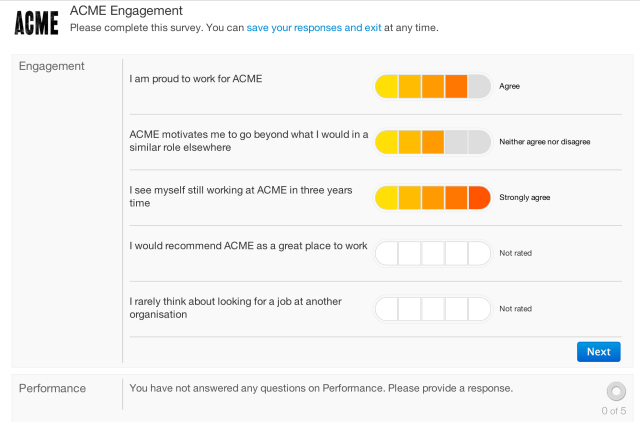The width and height of the screenshot is (640, 422).
Task: Click the '0 of 5' progress counter
Action: [614, 410]
